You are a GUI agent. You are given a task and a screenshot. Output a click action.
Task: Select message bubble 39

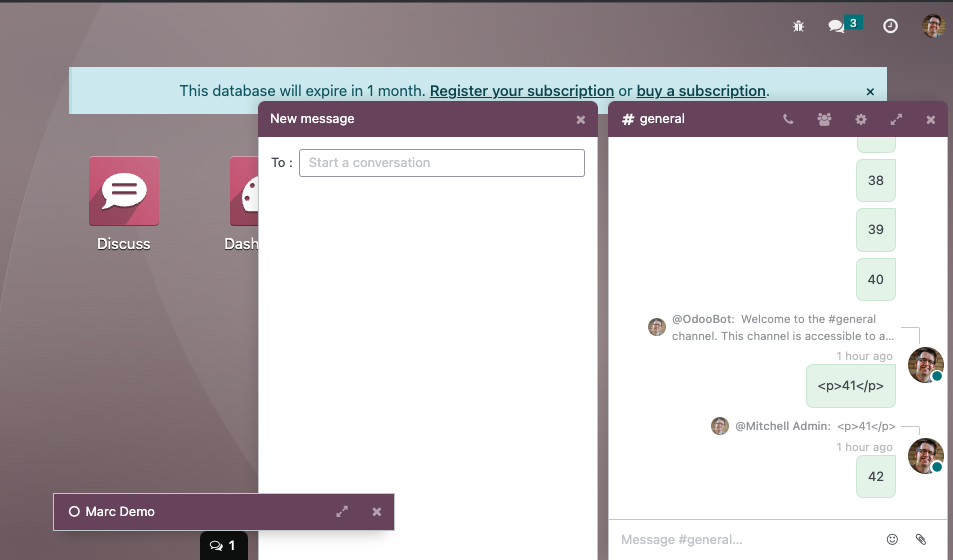876,230
